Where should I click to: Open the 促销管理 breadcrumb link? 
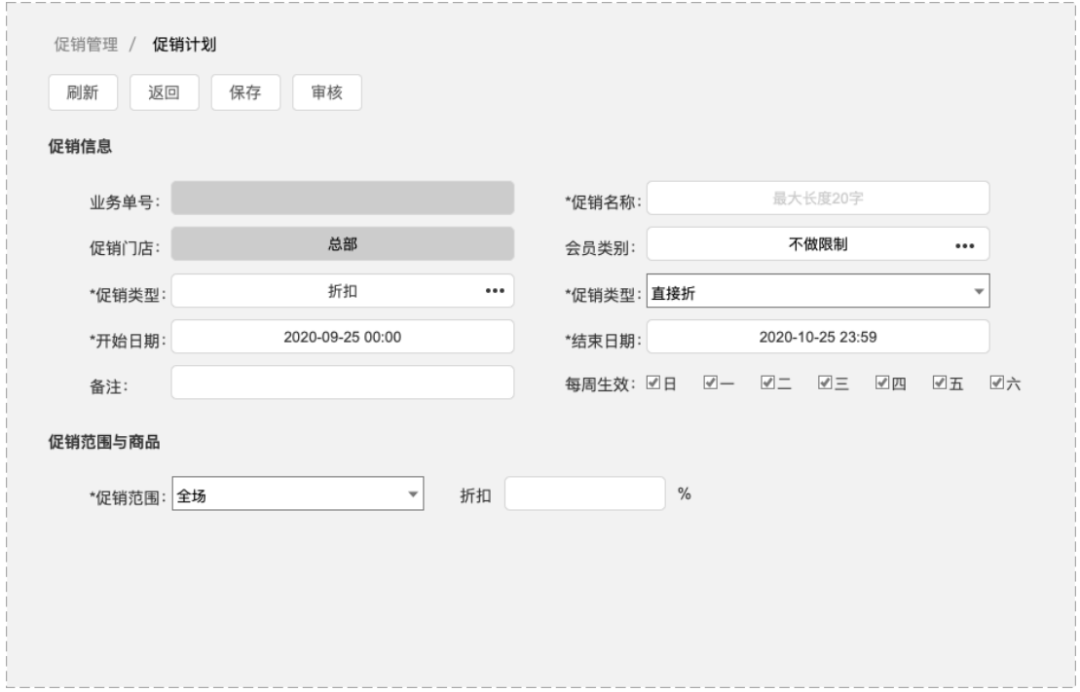[x=86, y=45]
